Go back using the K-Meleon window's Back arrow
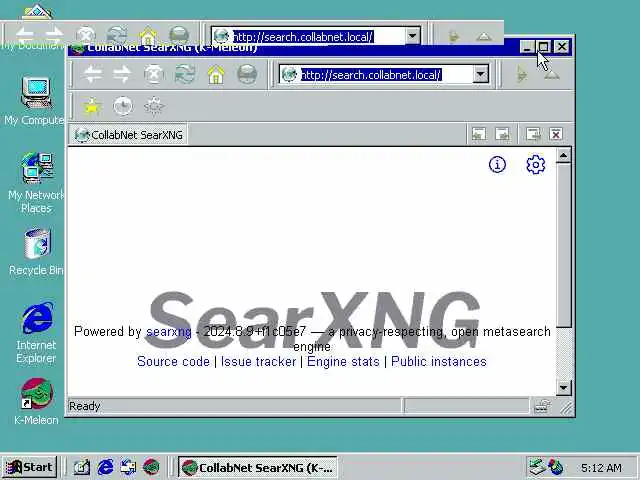Screen dimensions: 640x480 (x=93, y=75)
